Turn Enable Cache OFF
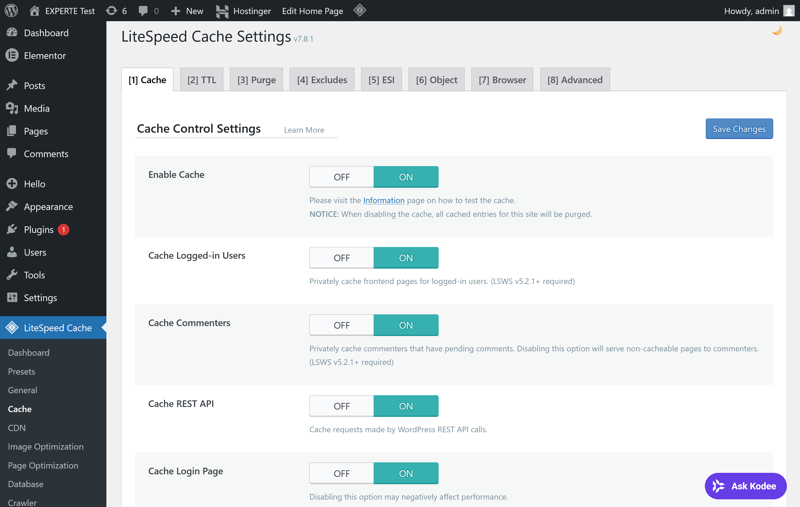 tap(341, 177)
